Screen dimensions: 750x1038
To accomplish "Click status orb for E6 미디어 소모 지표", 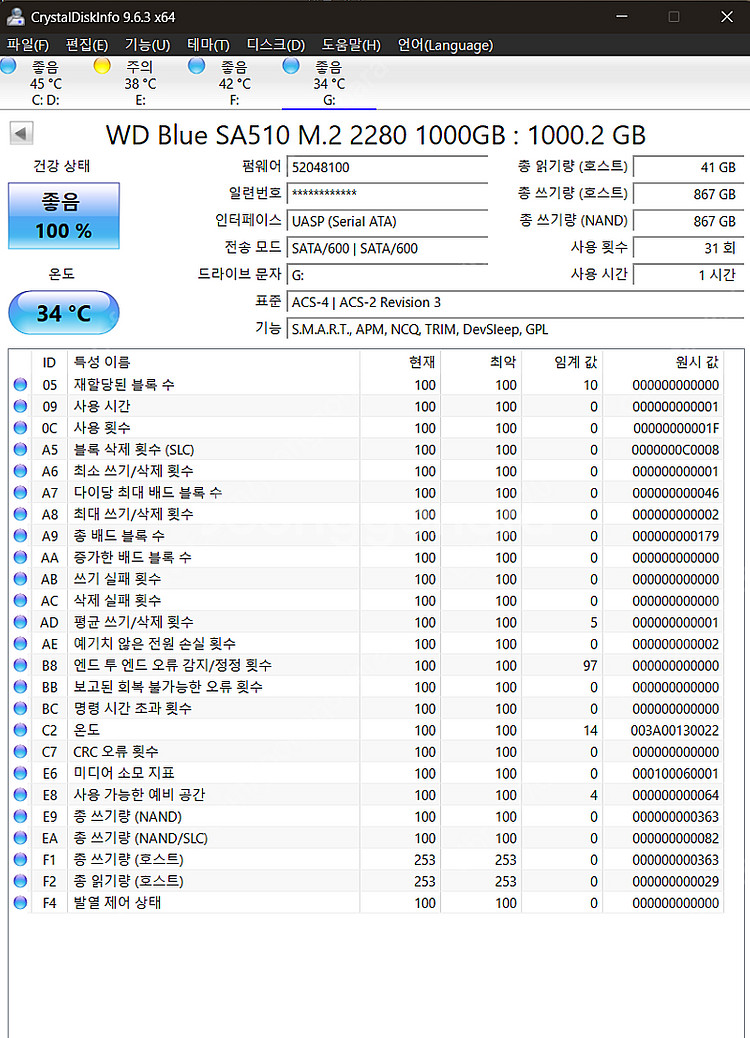I will click(21, 773).
